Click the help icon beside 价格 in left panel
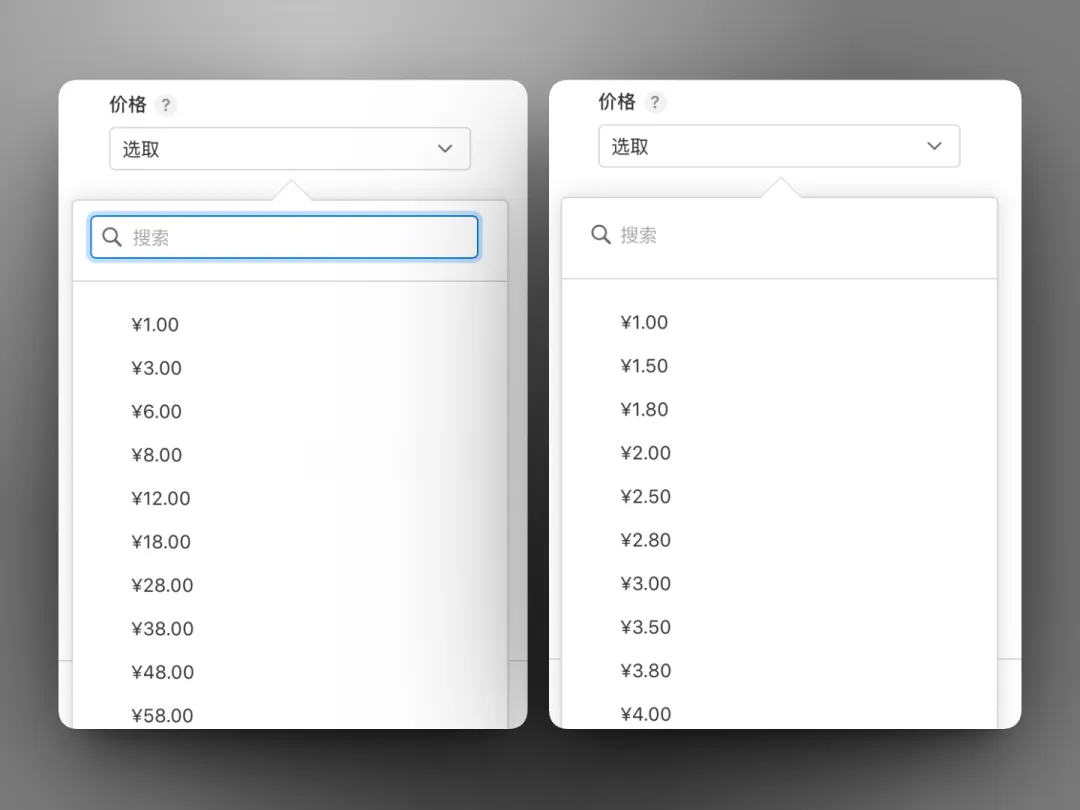Image resolution: width=1080 pixels, height=810 pixels. click(165, 105)
